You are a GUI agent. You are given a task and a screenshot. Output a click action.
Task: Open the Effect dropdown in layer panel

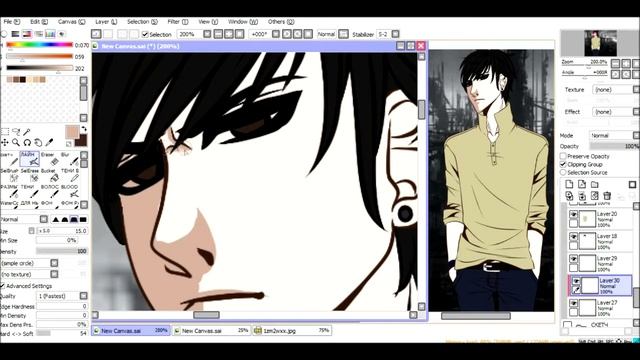coord(616,111)
